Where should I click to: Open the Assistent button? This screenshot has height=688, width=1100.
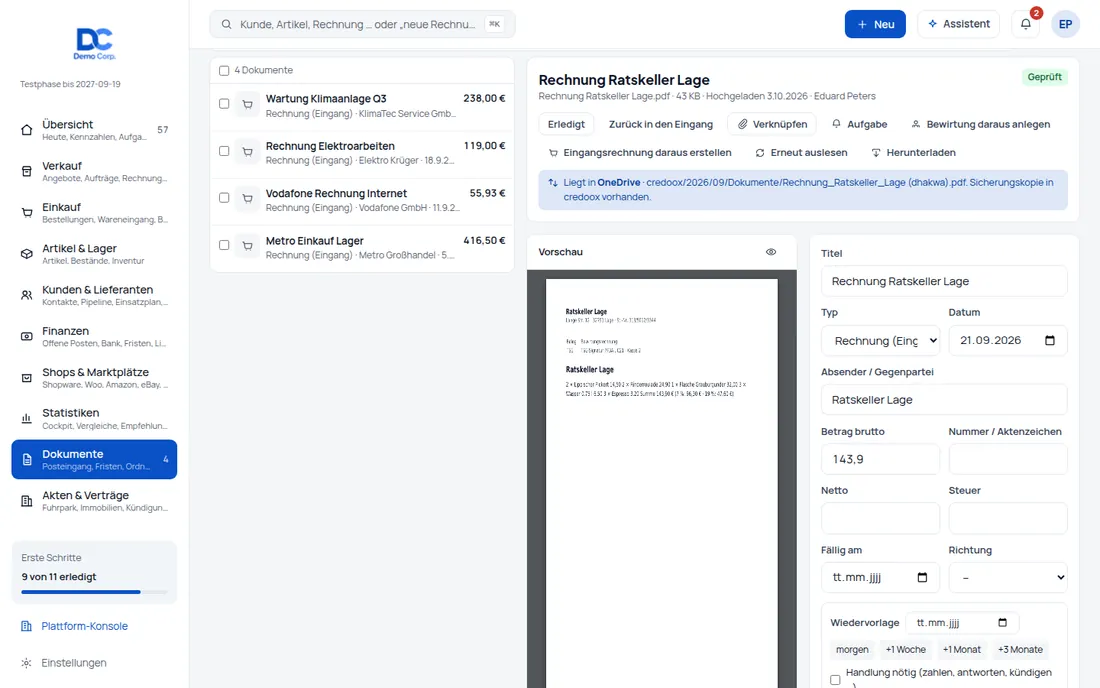[958, 24]
